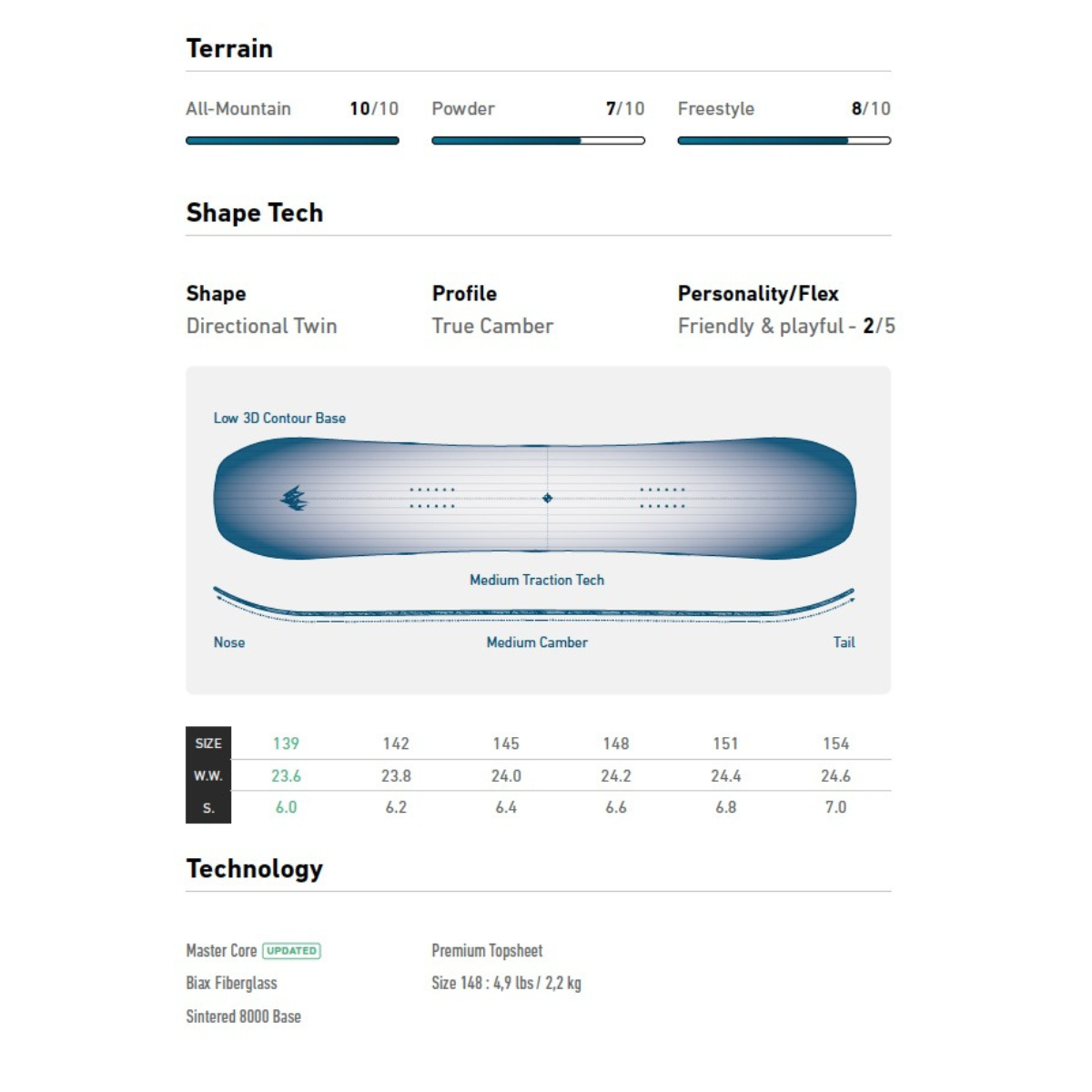The image size is (1092, 1092).
Task: Click the Freestyle rating bar
Action: point(784,141)
